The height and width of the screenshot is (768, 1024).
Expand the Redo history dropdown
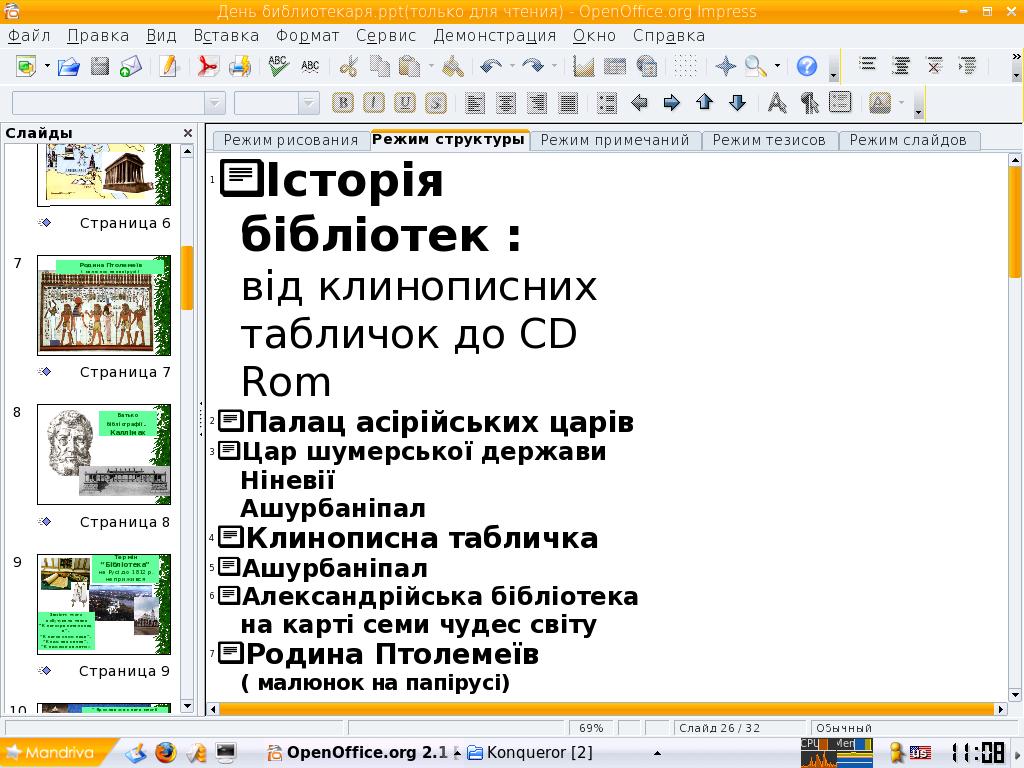(x=554, y=66)
